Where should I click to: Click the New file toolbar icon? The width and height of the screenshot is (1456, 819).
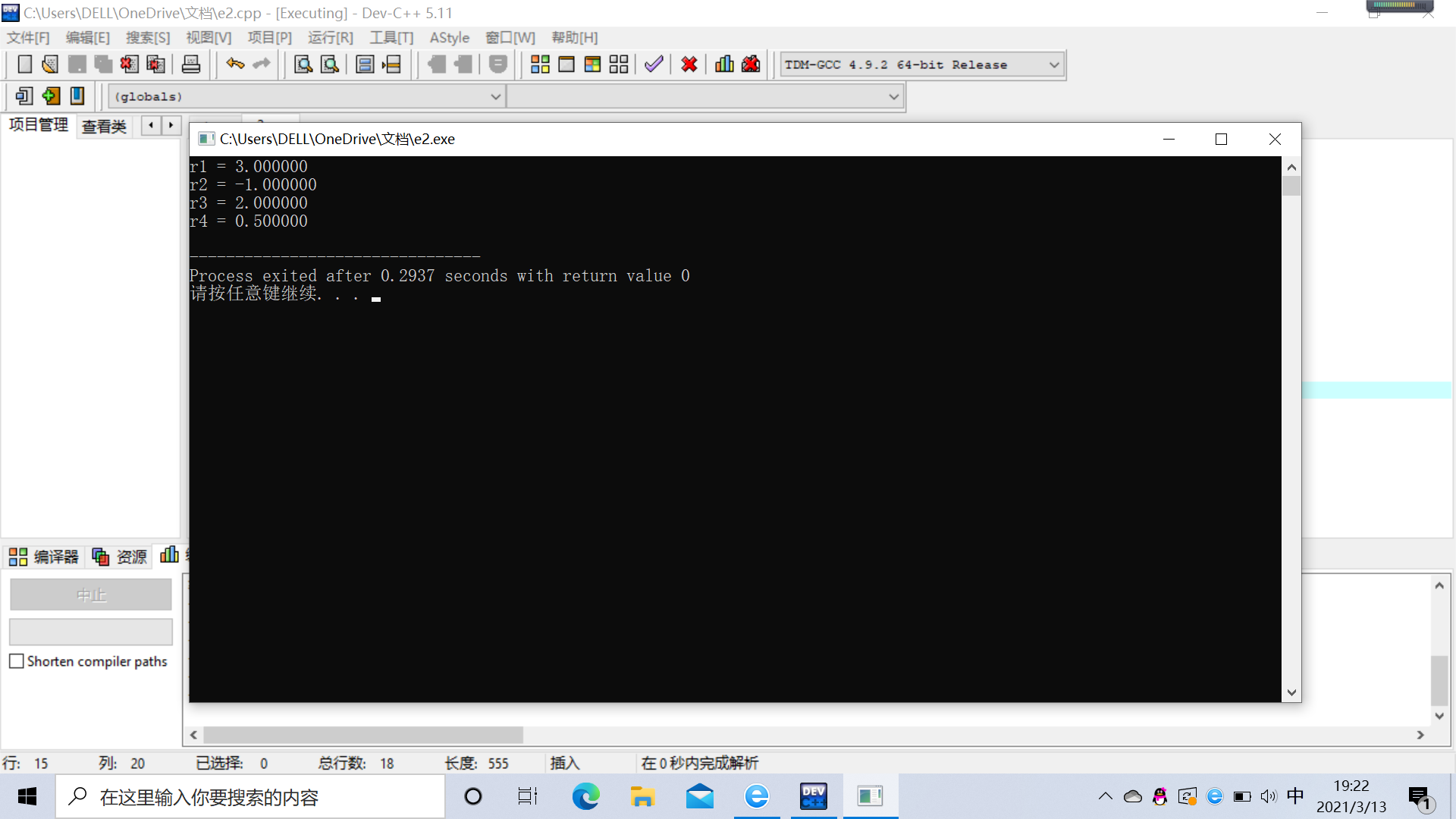pyautogui.click(x=24, y=64)
